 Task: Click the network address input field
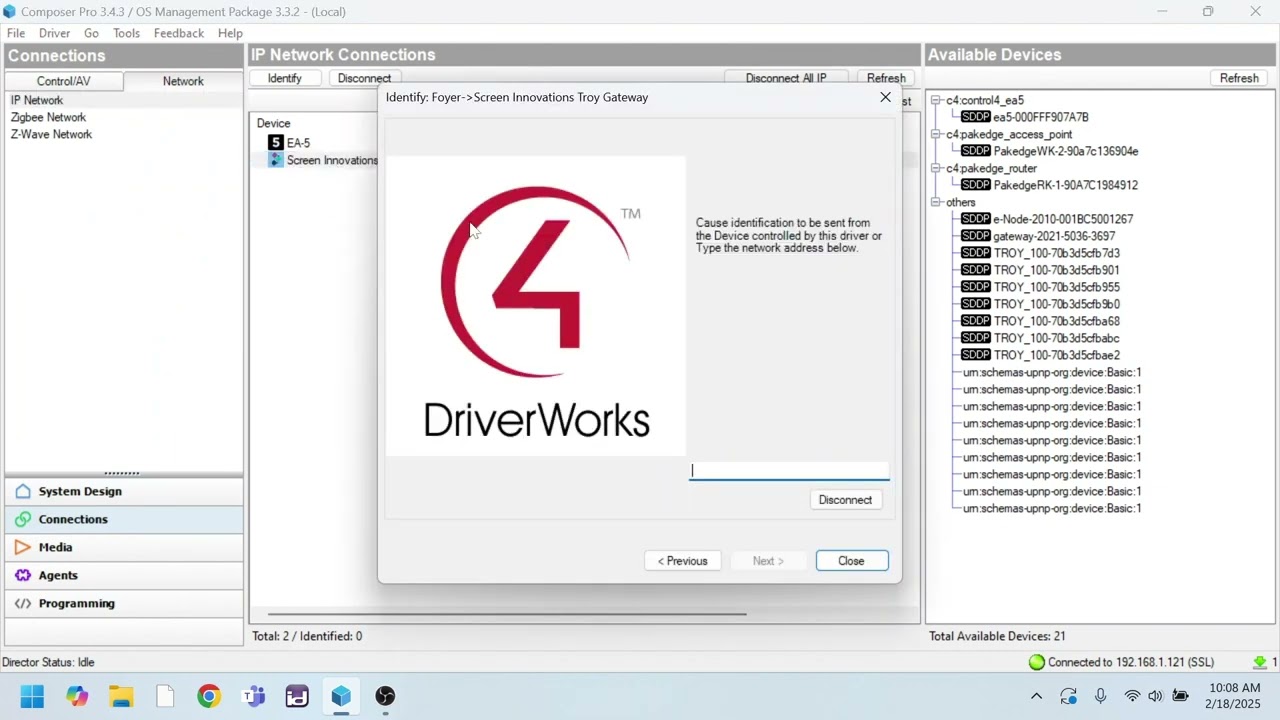point(789,470)
